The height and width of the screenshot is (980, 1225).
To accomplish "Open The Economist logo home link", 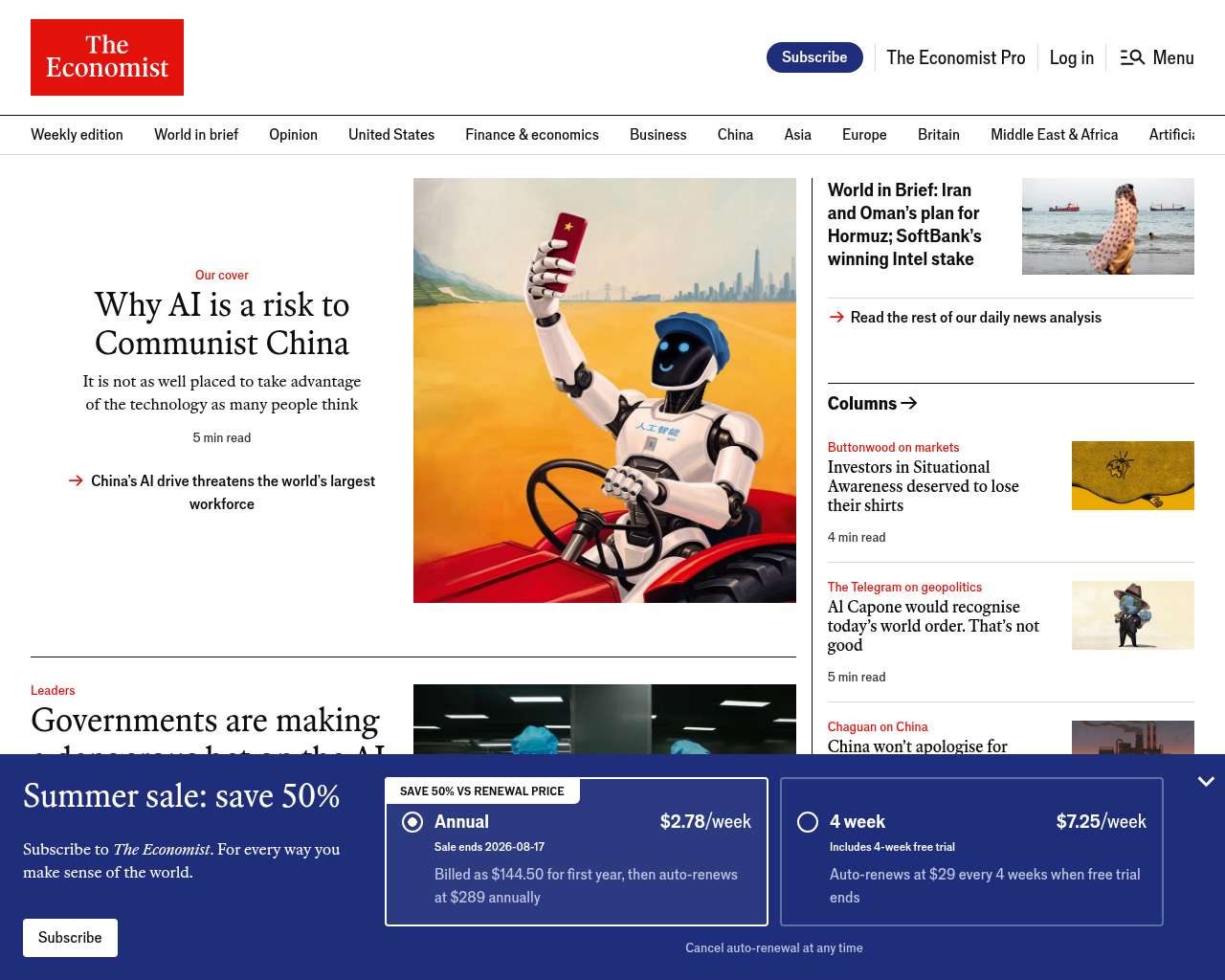I will (107, 57).
